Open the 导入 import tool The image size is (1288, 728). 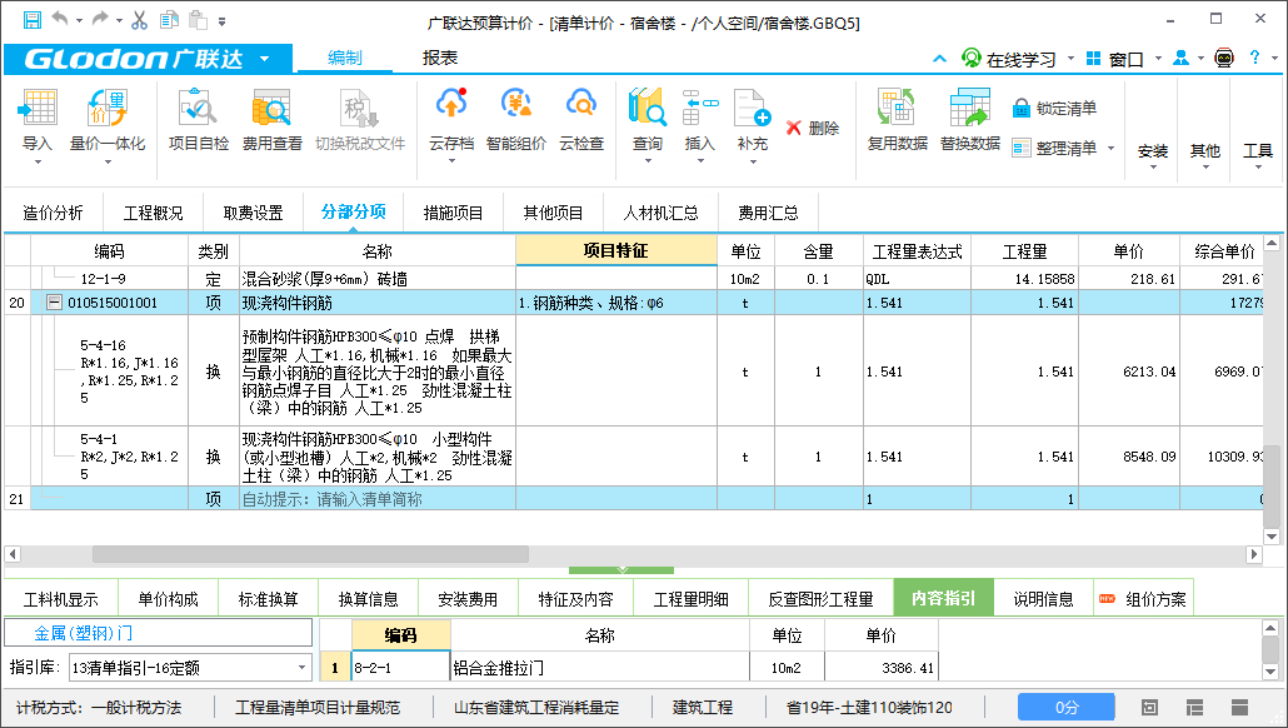38,126
